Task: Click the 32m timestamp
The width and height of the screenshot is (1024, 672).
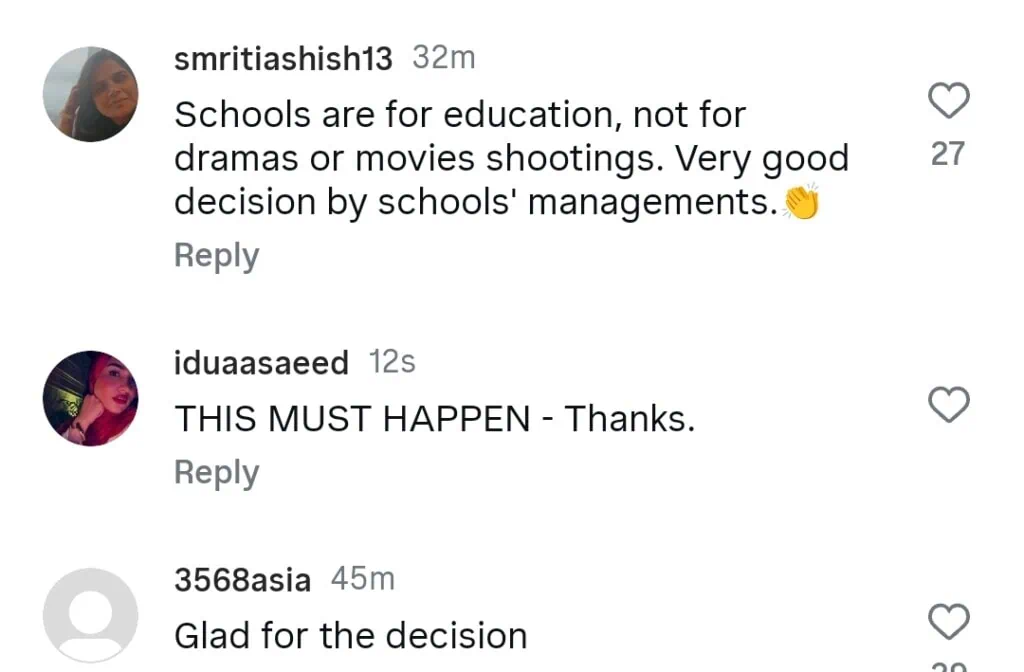Action: pos(444,58)
